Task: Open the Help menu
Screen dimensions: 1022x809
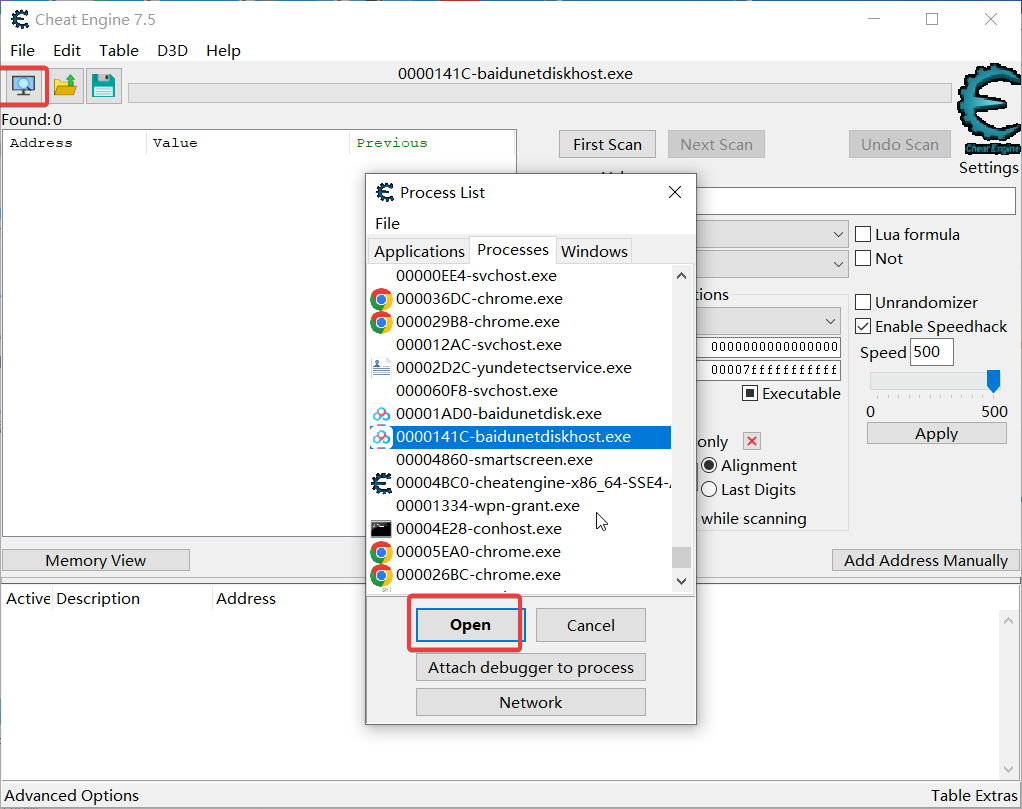Action: [223, 50]
